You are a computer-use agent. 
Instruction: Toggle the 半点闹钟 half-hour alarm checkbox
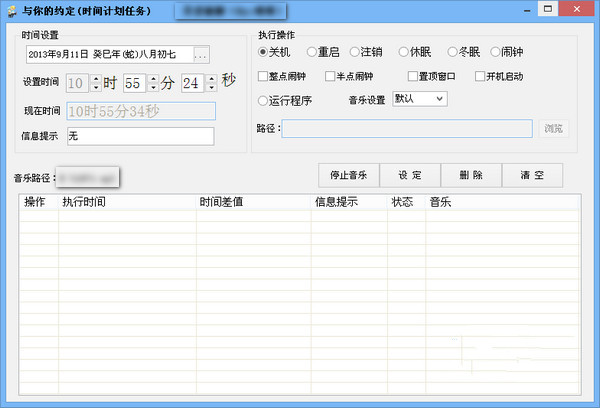[330, 76]
